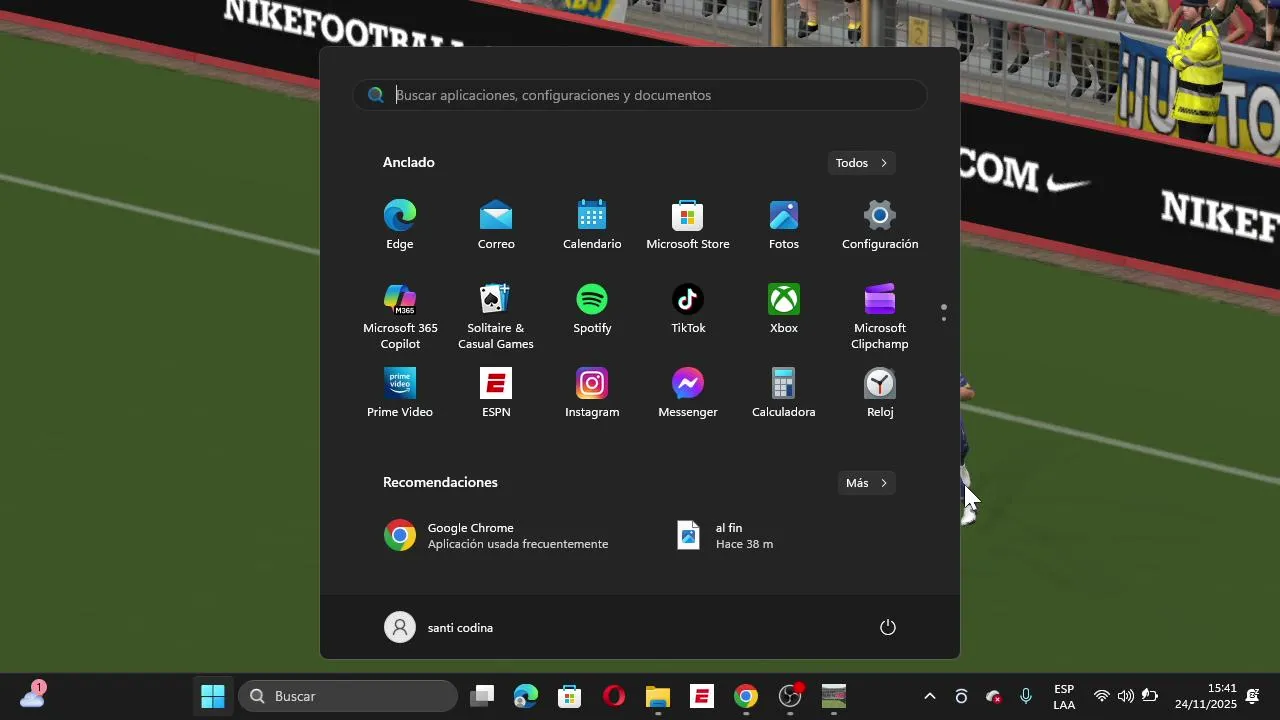Open the Fotos app
The width and height of the screenshot is (1280, 720).
coord(784,225)
